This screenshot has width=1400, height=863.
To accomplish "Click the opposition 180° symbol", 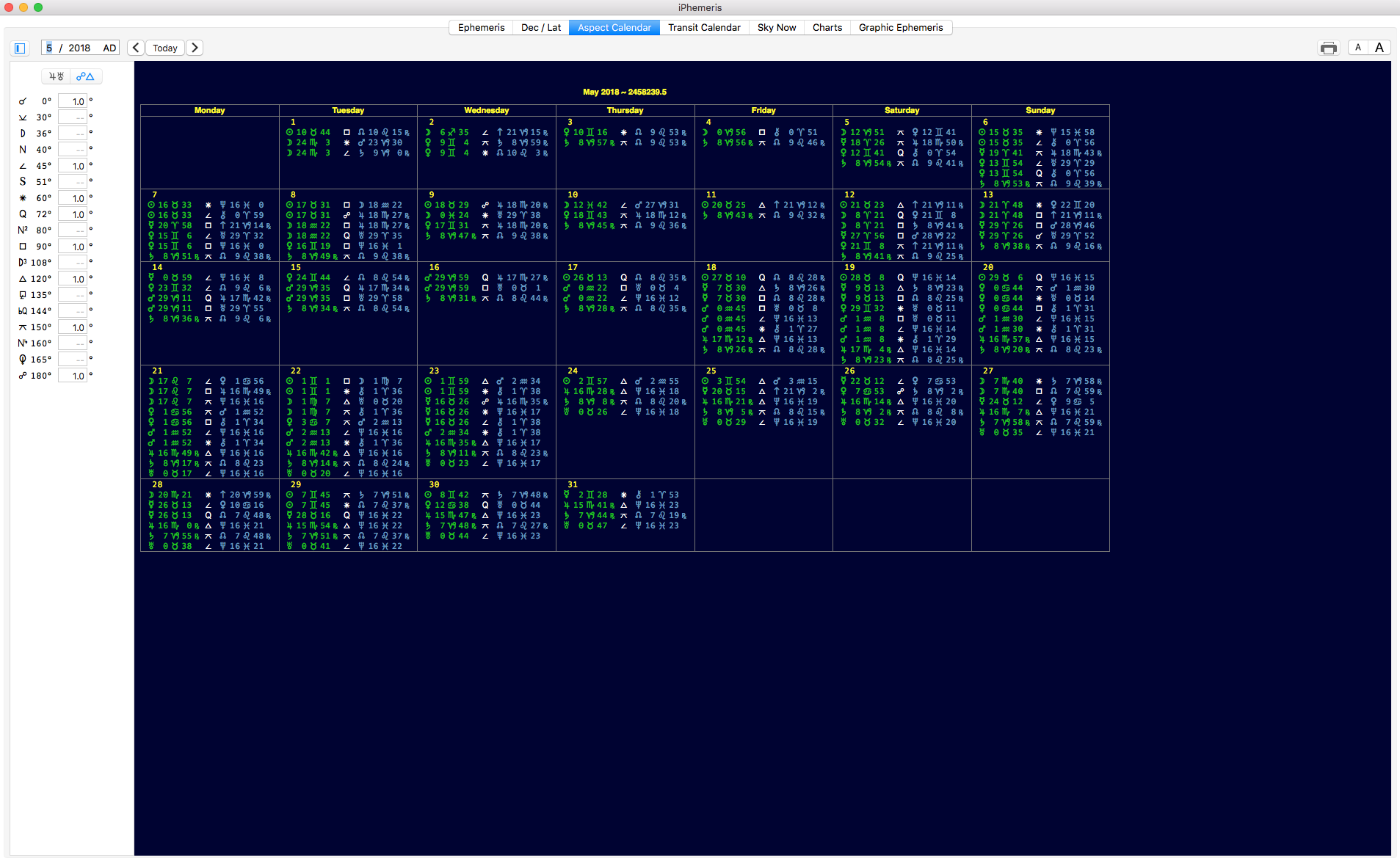I will point(23,376).
